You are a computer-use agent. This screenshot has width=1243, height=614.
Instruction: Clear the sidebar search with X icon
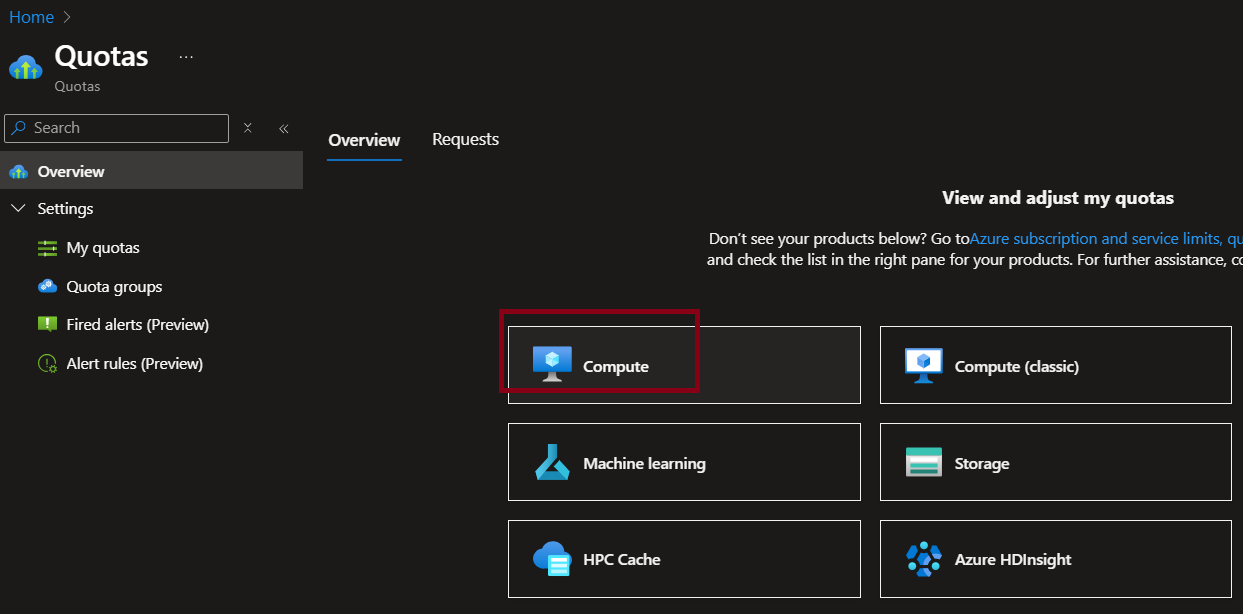pos(248,128)
